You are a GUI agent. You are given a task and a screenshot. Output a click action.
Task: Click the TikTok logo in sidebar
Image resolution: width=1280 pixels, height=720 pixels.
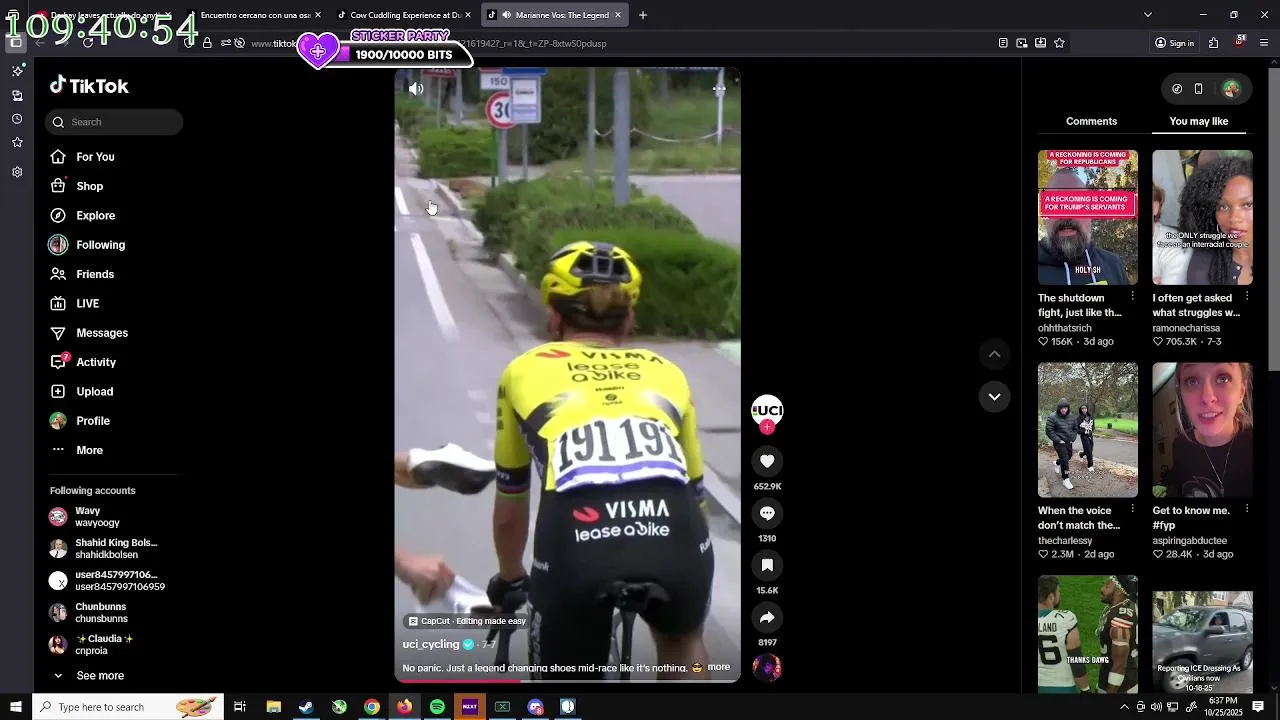89,86
